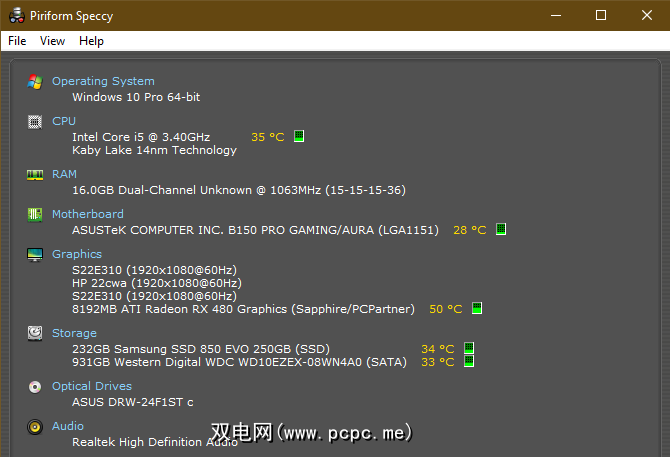Click the 34 °C SSD temperature value
The width and height of the screenshot is (670, 457).
pos(438,349)
